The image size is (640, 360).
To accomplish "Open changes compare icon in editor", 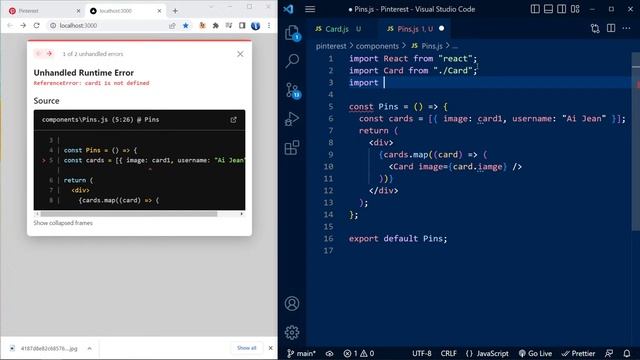I will click(x=595, y=28).
